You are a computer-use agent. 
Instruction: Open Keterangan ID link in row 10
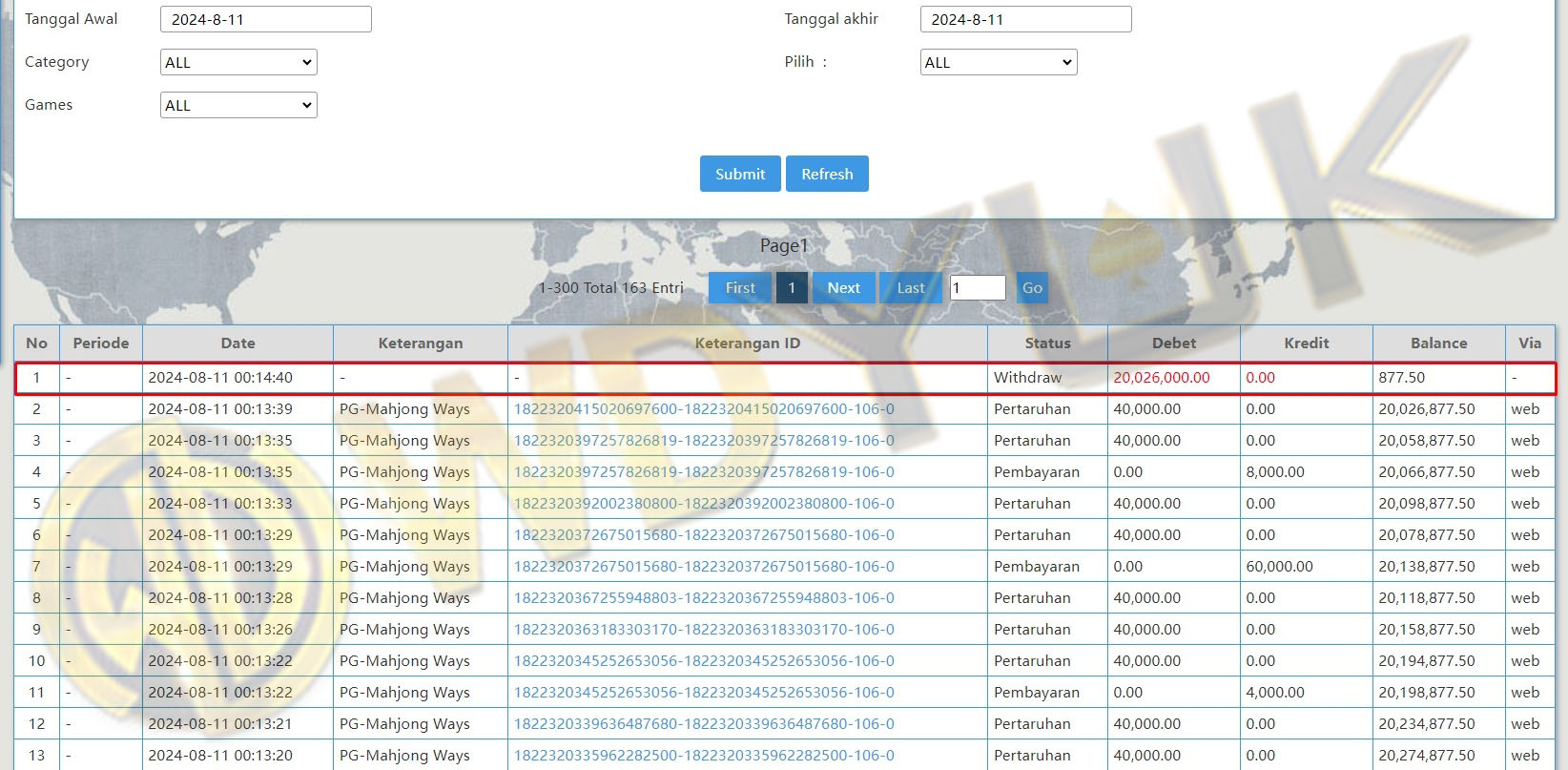pos(704,660)
